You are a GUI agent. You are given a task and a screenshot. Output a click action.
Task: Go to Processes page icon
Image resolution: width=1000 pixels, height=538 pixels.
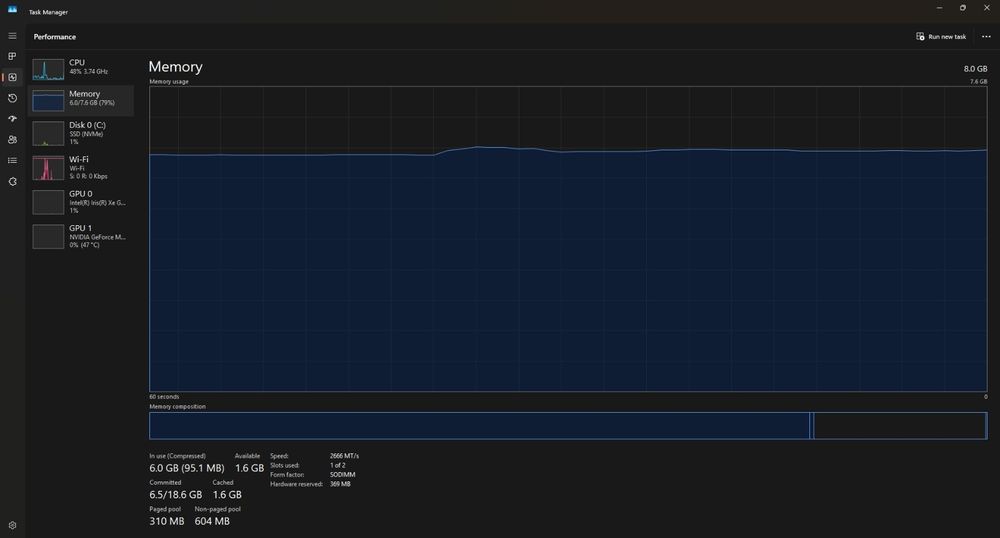click(12, 56)
